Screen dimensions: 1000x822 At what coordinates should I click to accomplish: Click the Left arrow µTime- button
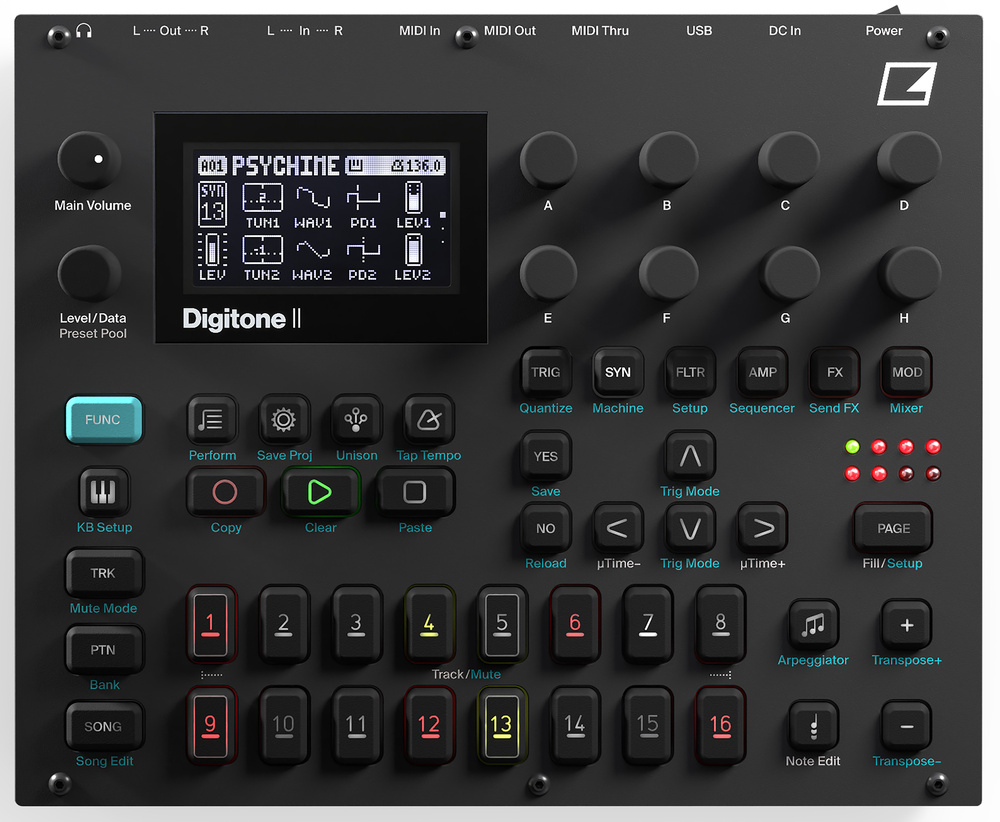617,528
